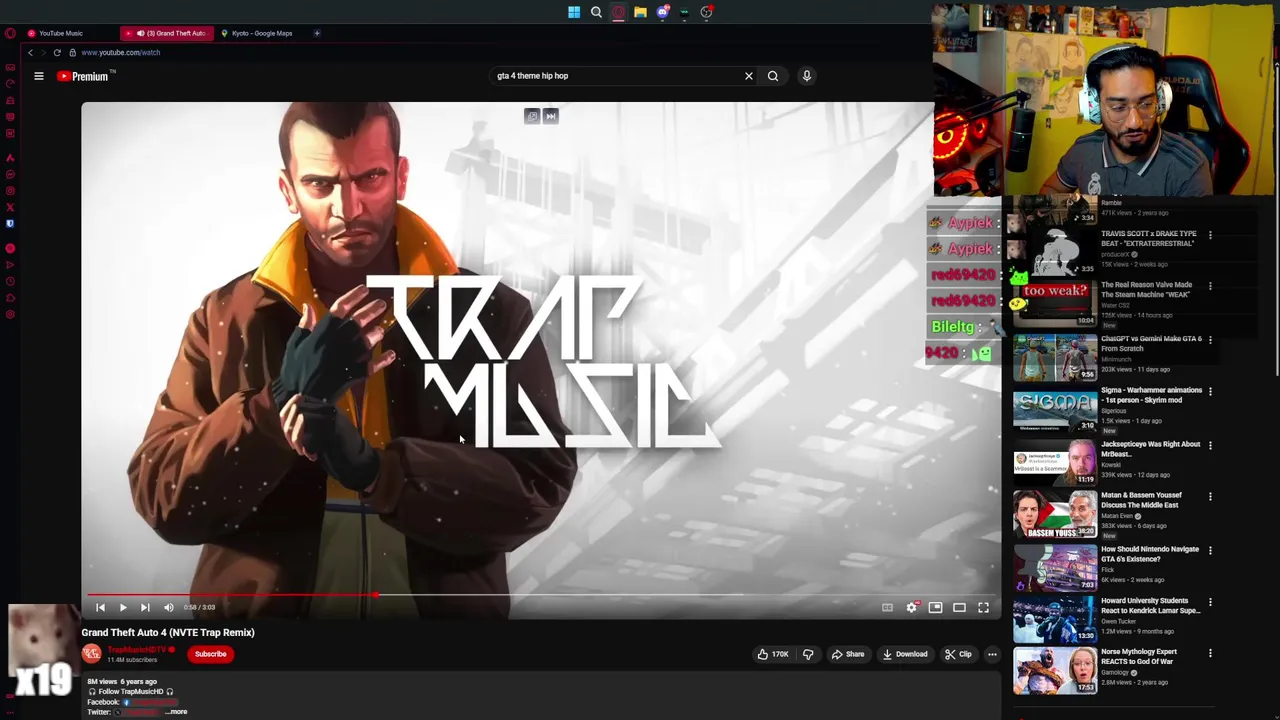The height and width of the screenshot is (720, 1280).
Task: Click the search magnifier button
Action: (773, 76)
